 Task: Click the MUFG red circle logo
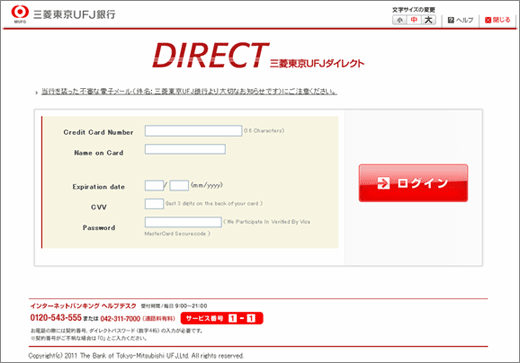coord(20,13)
